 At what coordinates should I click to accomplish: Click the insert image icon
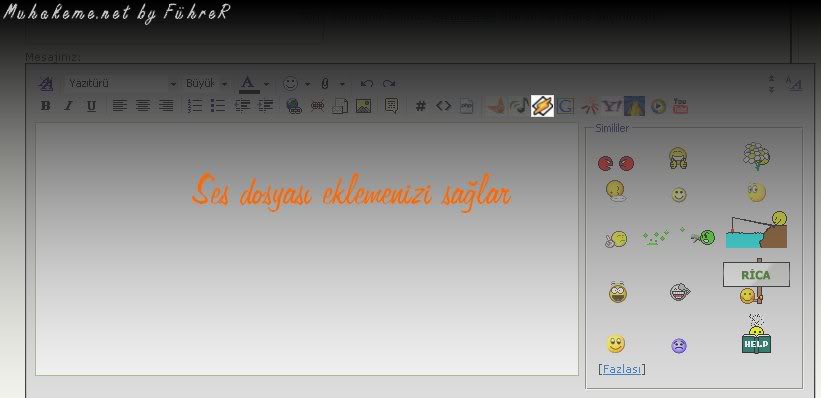pos(363,106)
